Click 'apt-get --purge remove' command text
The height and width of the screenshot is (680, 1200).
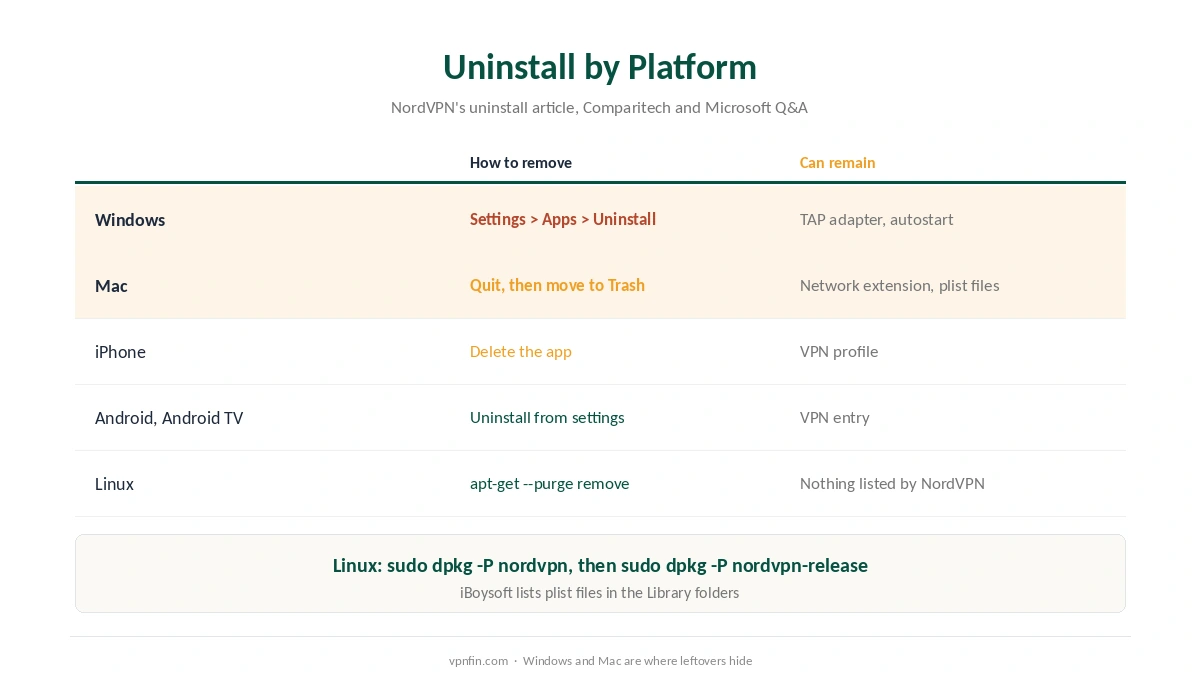pos(549,484)
